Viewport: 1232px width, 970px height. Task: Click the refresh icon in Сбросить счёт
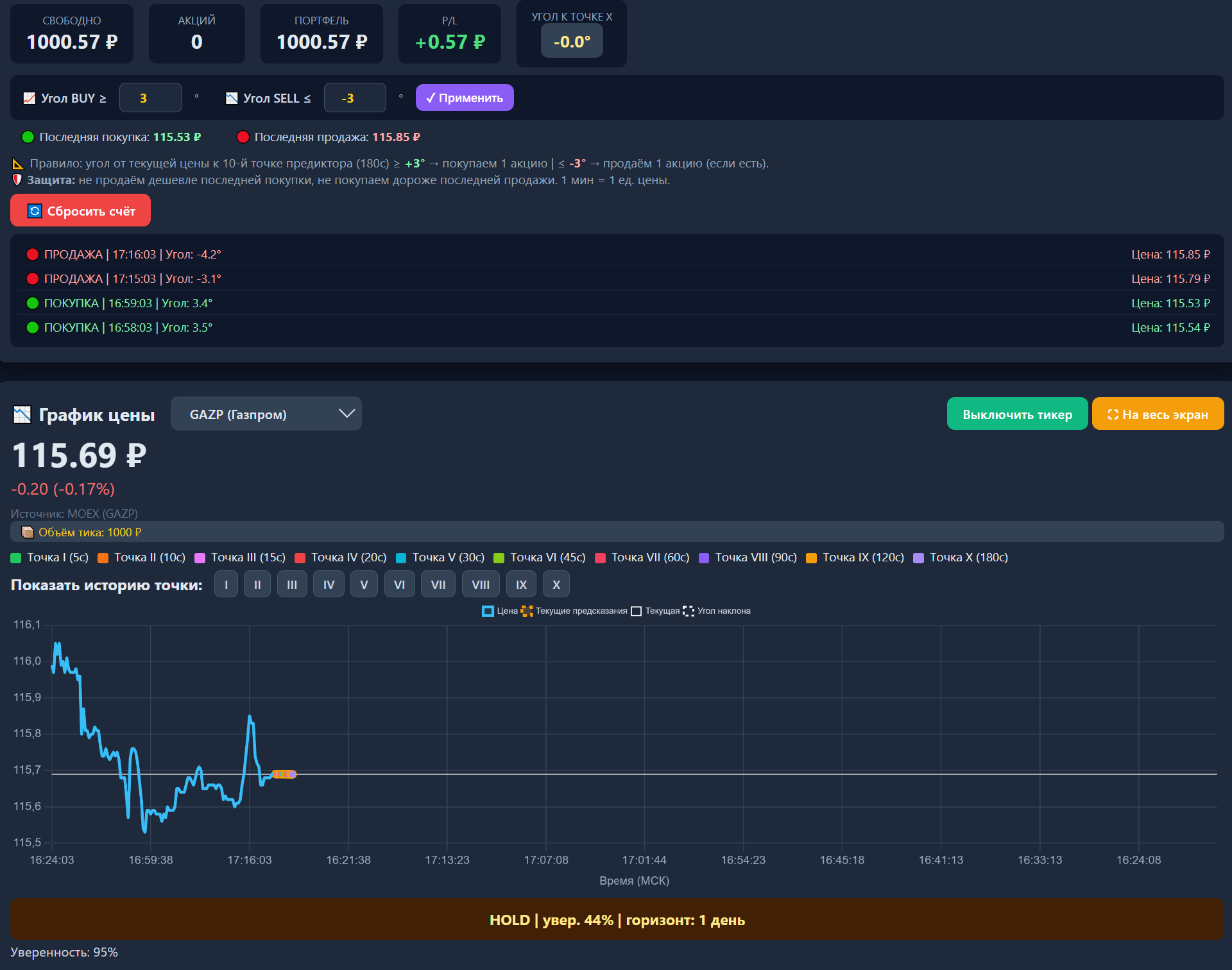[35, 211]
